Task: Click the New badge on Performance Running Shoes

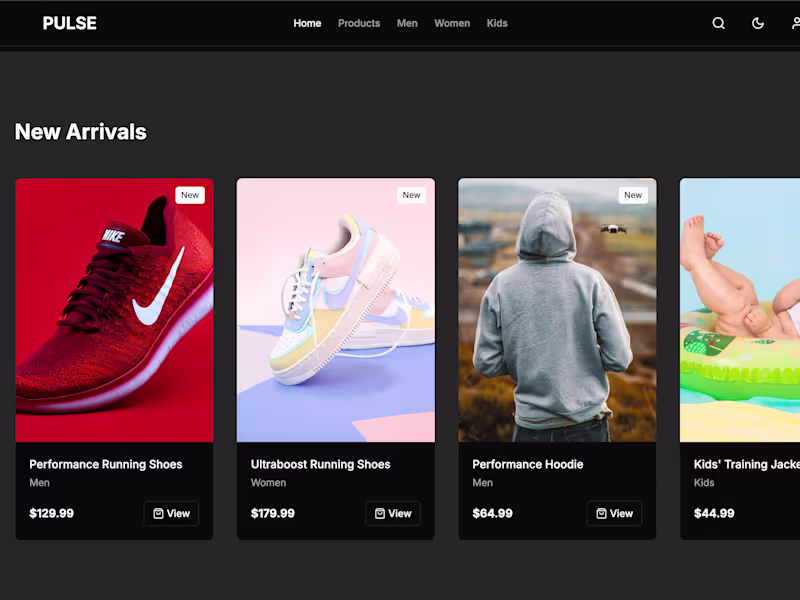Action: (190, 195)
